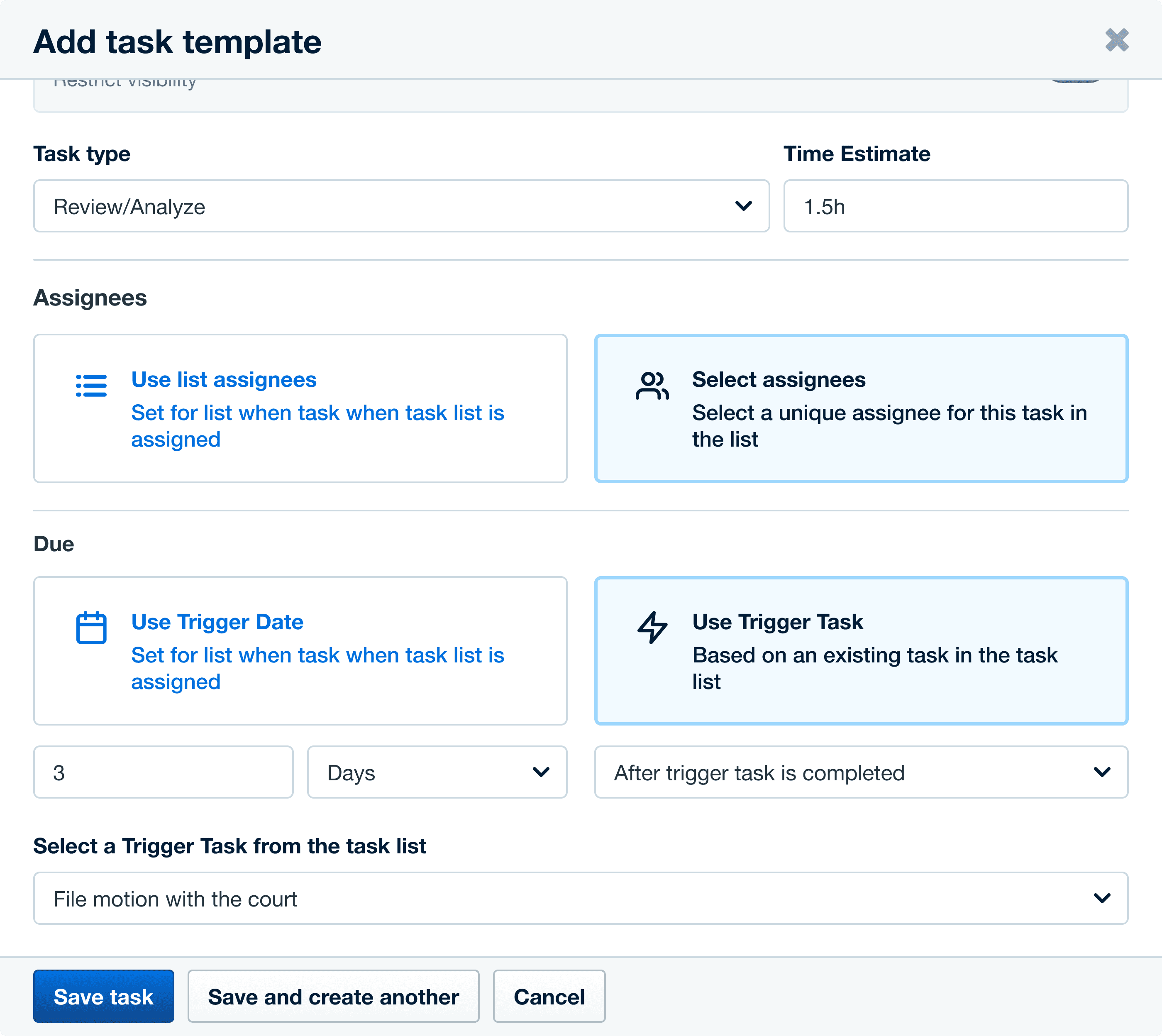Choose the Use Trigger Date option

pos(300,651)
